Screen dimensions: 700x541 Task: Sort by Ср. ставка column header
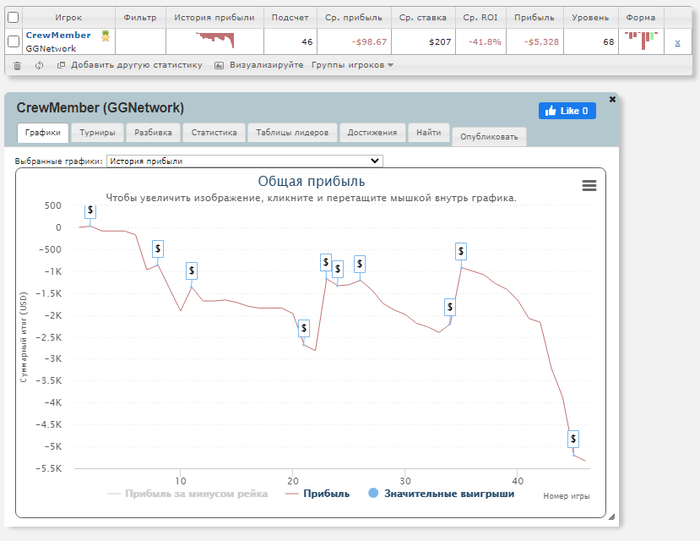[x=423, y=17]
